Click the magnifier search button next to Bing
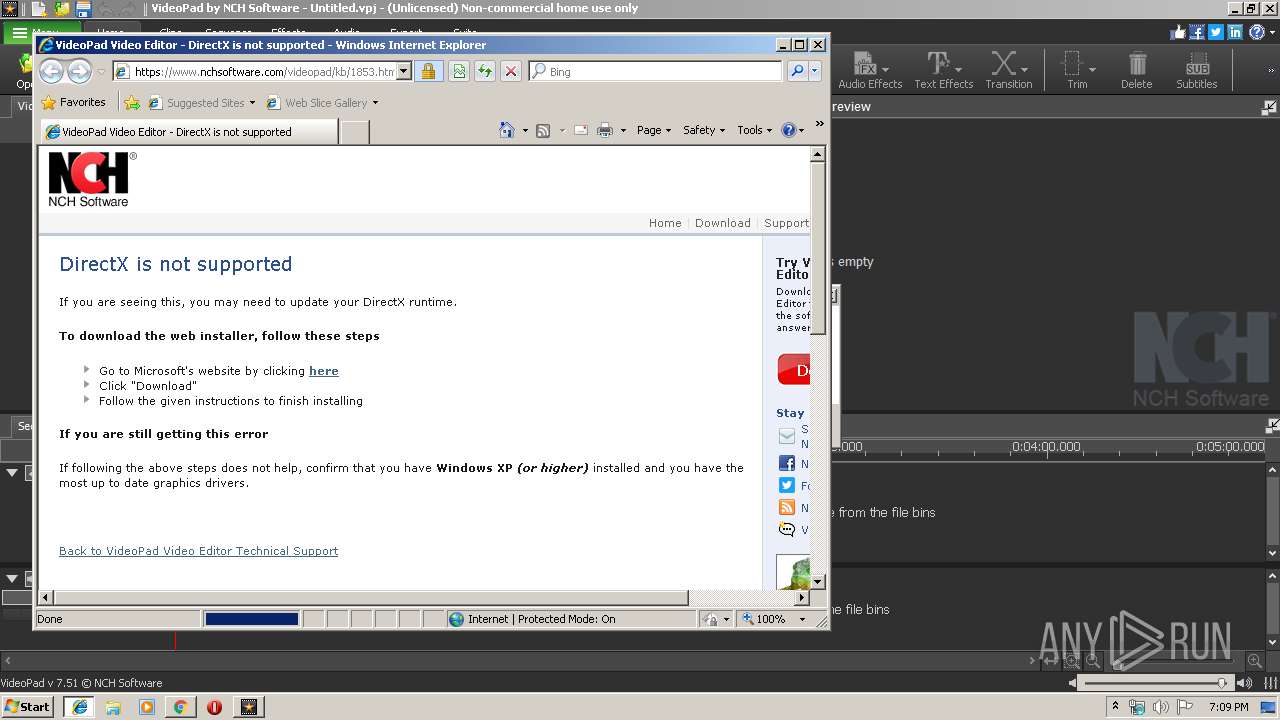Image resolution: width=1280 pixels, height=720 pixels. point(797,71)
